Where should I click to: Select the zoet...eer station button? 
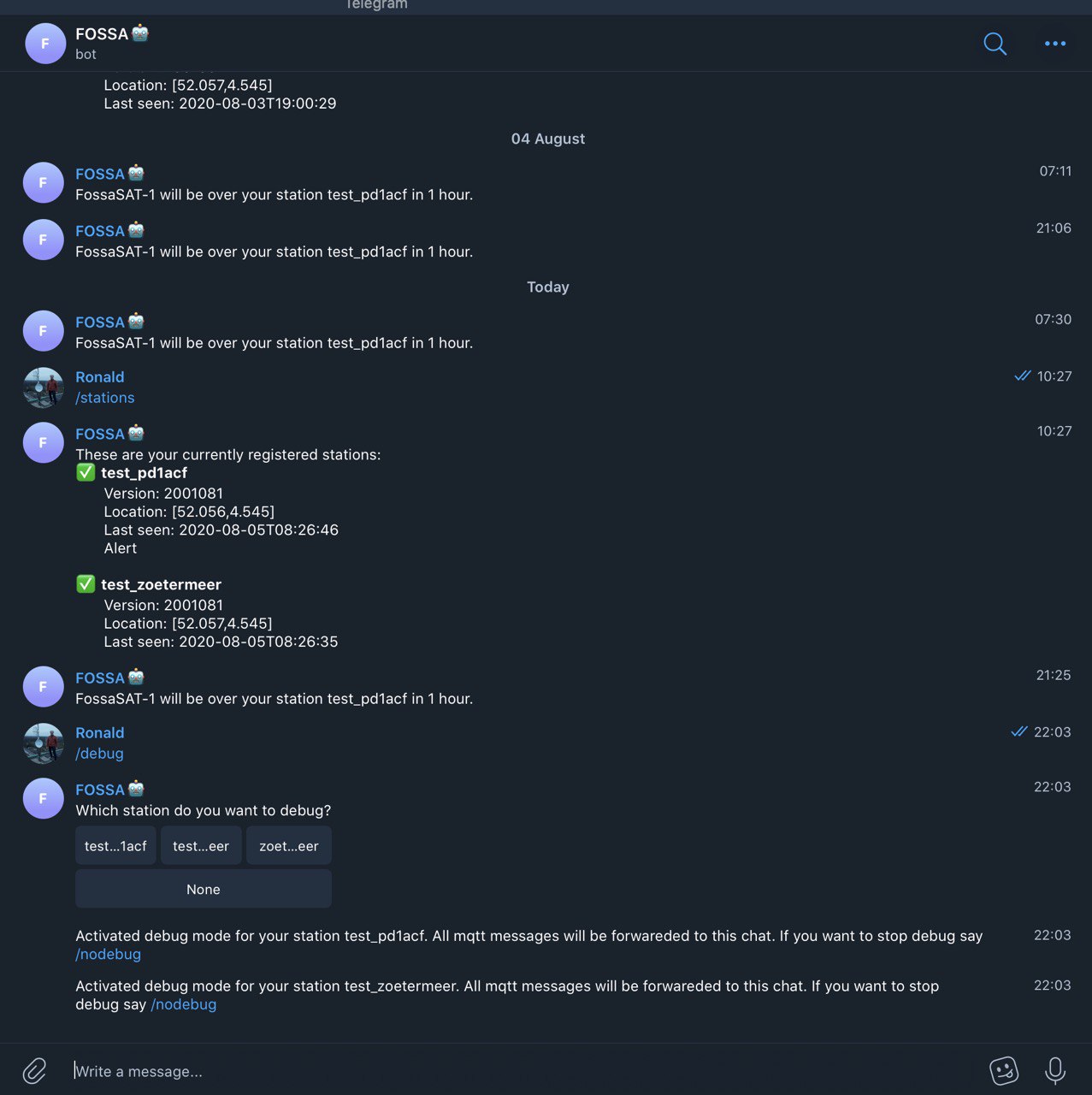(x=289, y=846)
